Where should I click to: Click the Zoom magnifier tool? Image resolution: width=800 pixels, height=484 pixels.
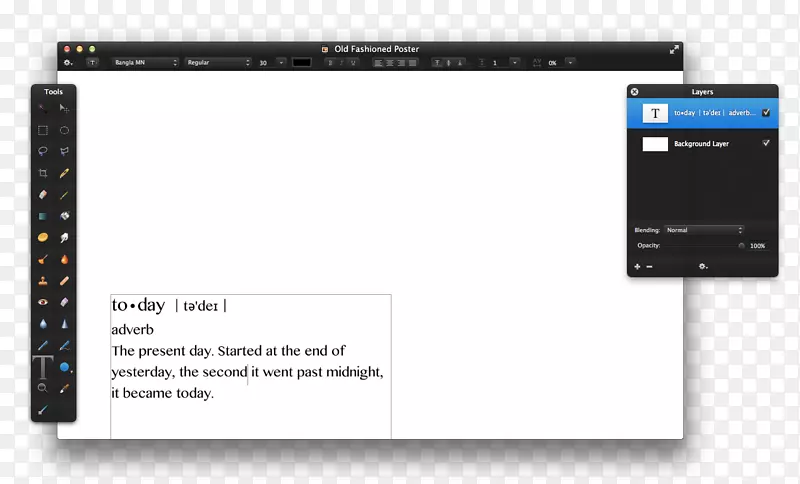pos(43,387)
